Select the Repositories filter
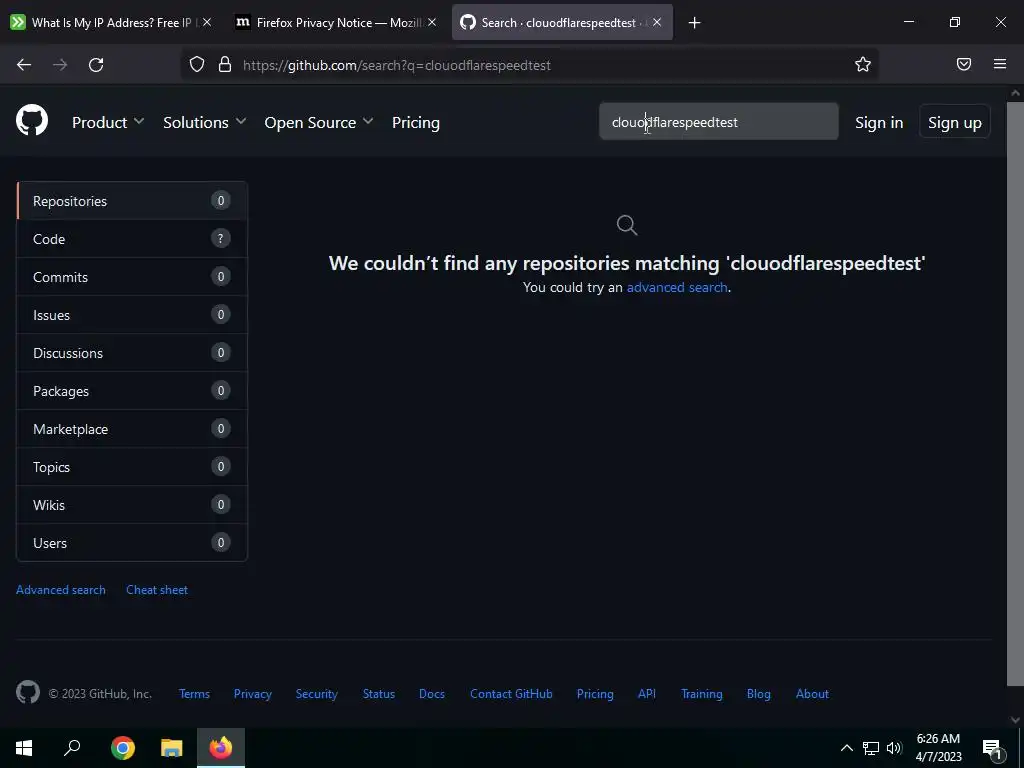This screenshot has width=1024, height=768. click(132, 201)
